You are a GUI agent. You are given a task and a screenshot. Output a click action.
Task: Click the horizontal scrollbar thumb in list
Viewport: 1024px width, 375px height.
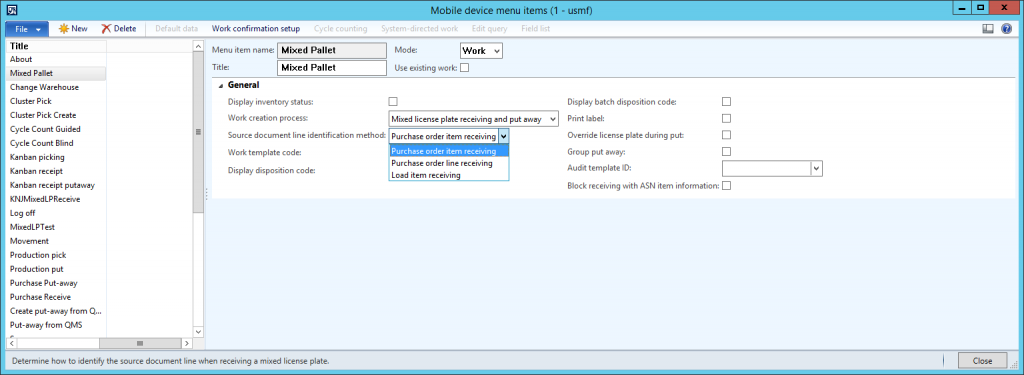tap(139, 343)
